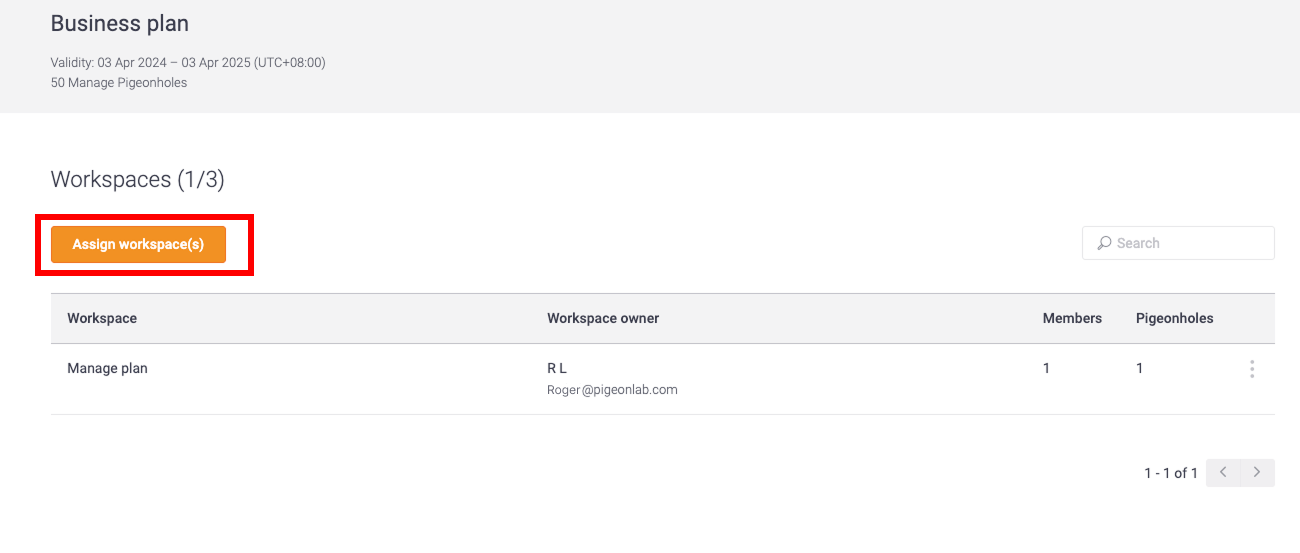
Task: Click the search magnifier icon
Action: coord(1104,243)
